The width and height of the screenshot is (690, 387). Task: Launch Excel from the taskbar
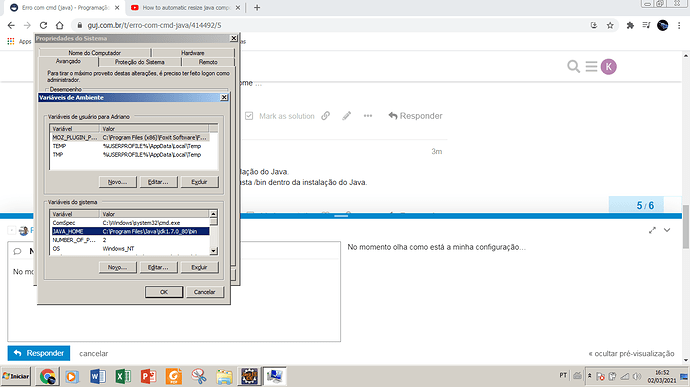[x=123, y=376]
